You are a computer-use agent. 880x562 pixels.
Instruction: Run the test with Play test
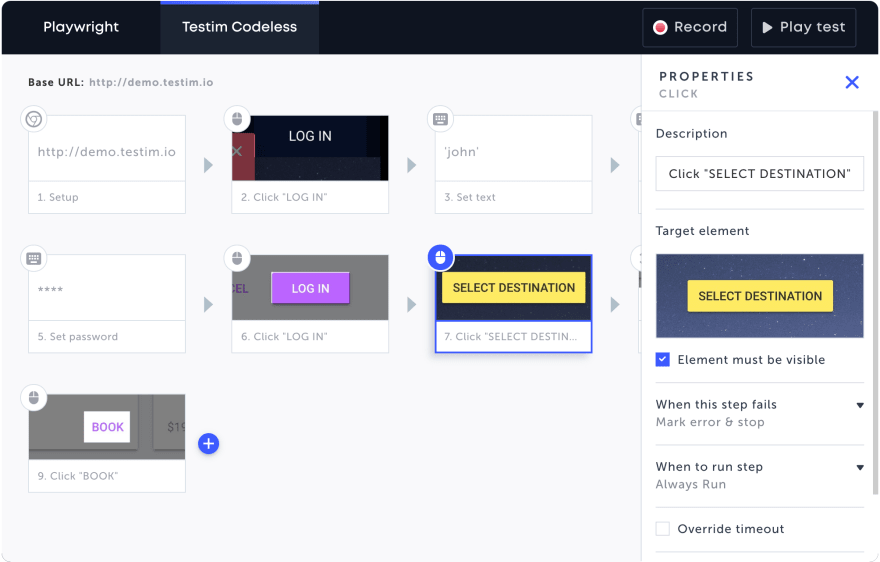(803, 27)
